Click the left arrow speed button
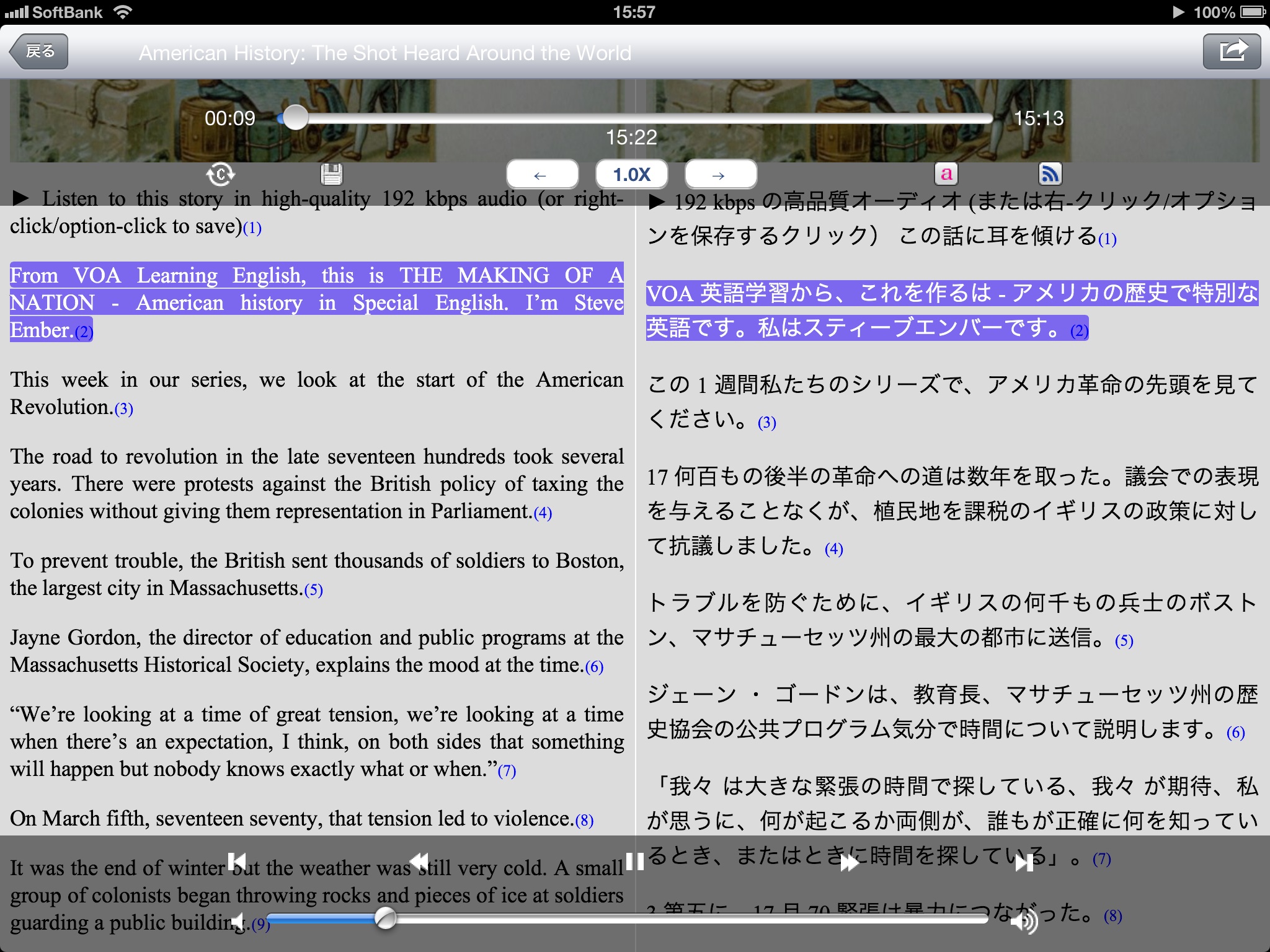1270x952 pixels. click(x=542, y=175)
